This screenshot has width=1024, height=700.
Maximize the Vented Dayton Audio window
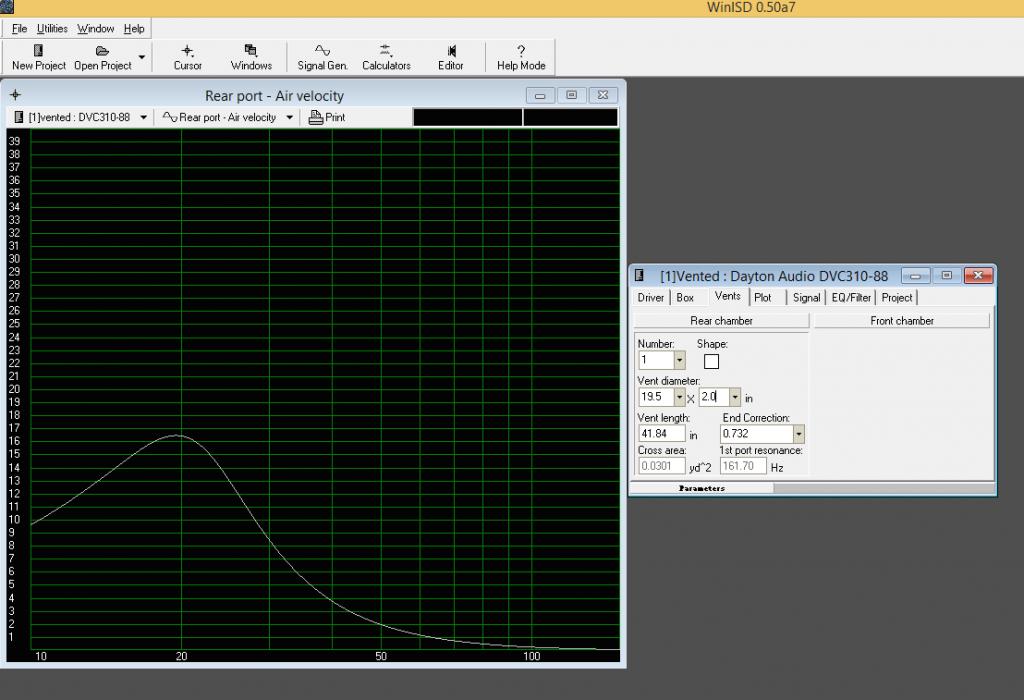946,276
